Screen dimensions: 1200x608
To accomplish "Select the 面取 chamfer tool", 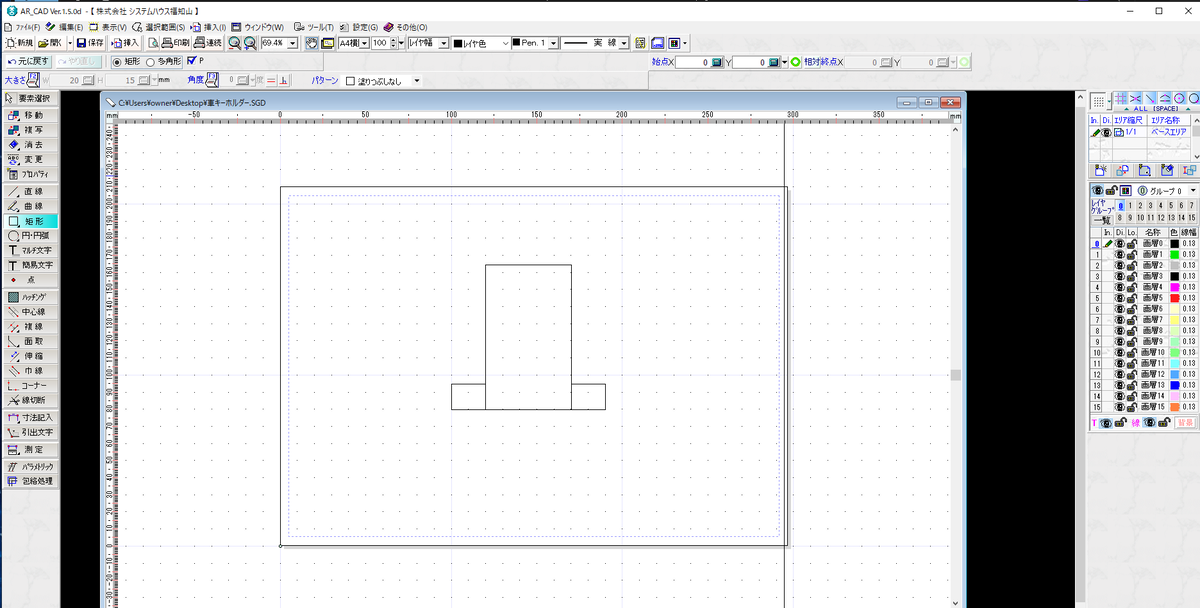I will tap(30, 341).
